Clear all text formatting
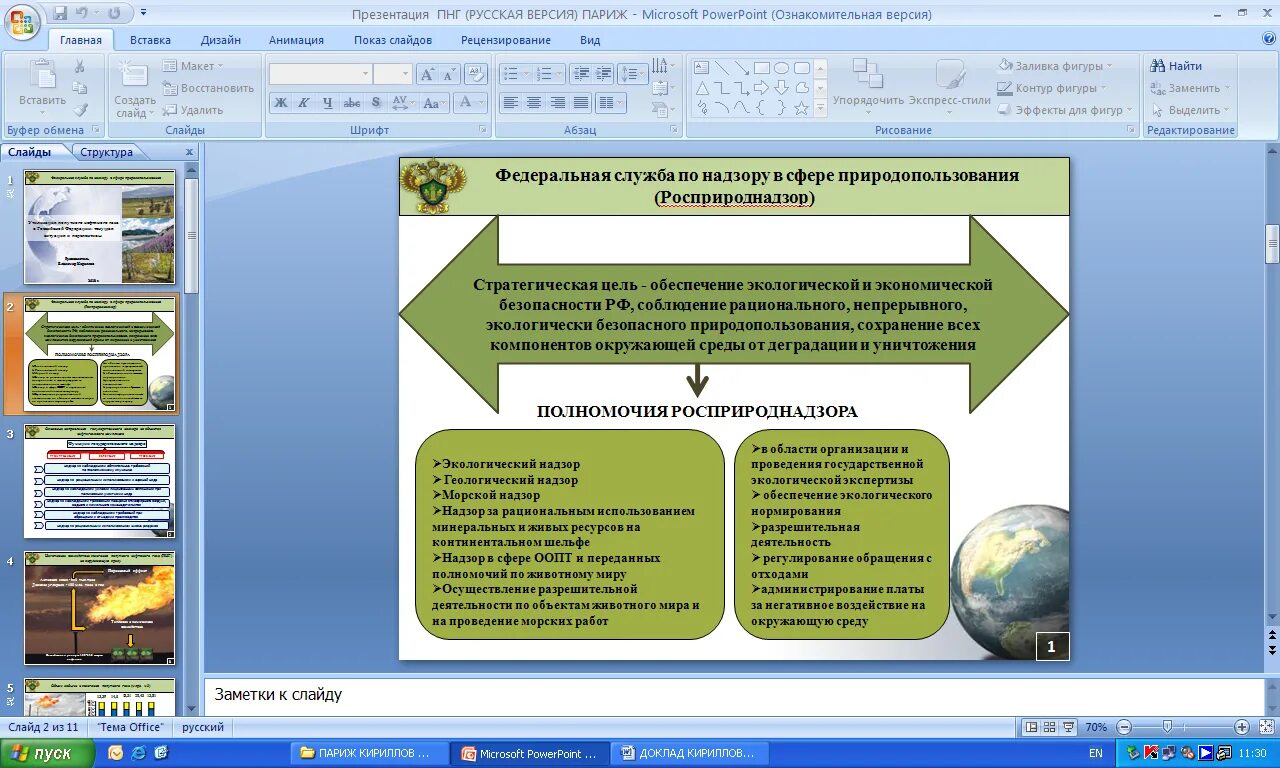The width and height of the screenshot is (1280, 768). click(x=478, y=74)
